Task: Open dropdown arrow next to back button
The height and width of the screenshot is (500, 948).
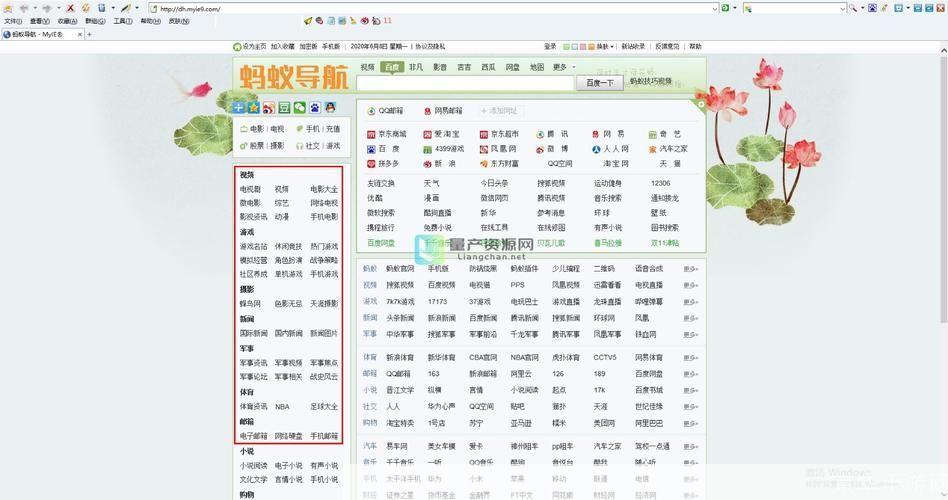Action: click(x=35, y=8)
